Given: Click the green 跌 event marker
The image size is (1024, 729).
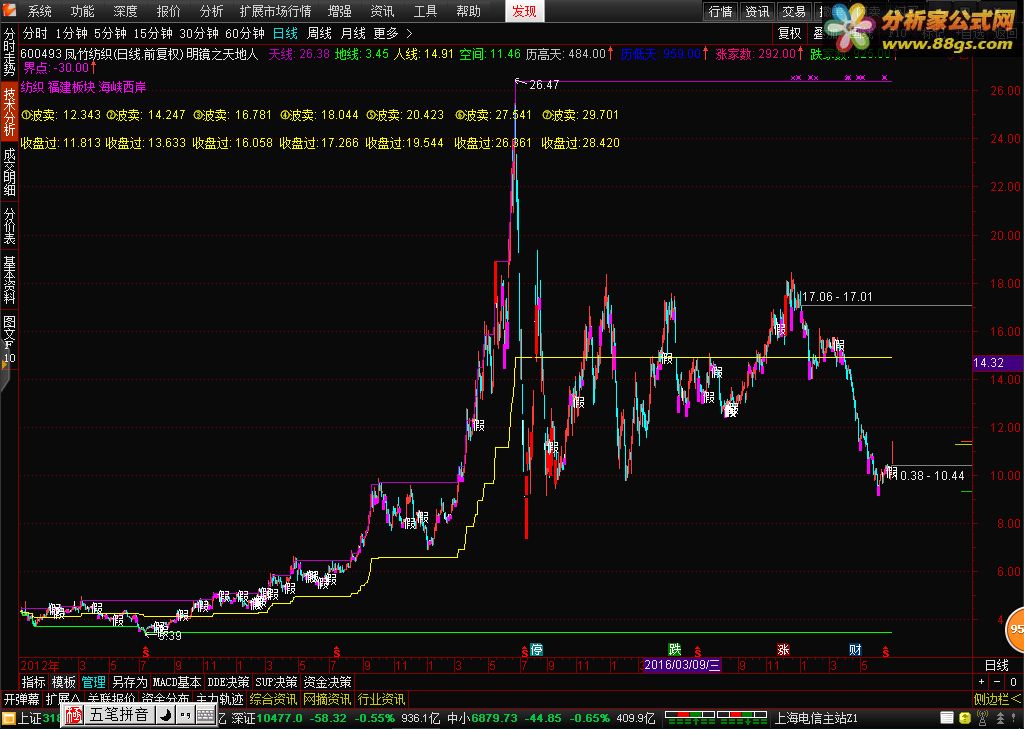Looking at the screenshot, I should (675, 649).
